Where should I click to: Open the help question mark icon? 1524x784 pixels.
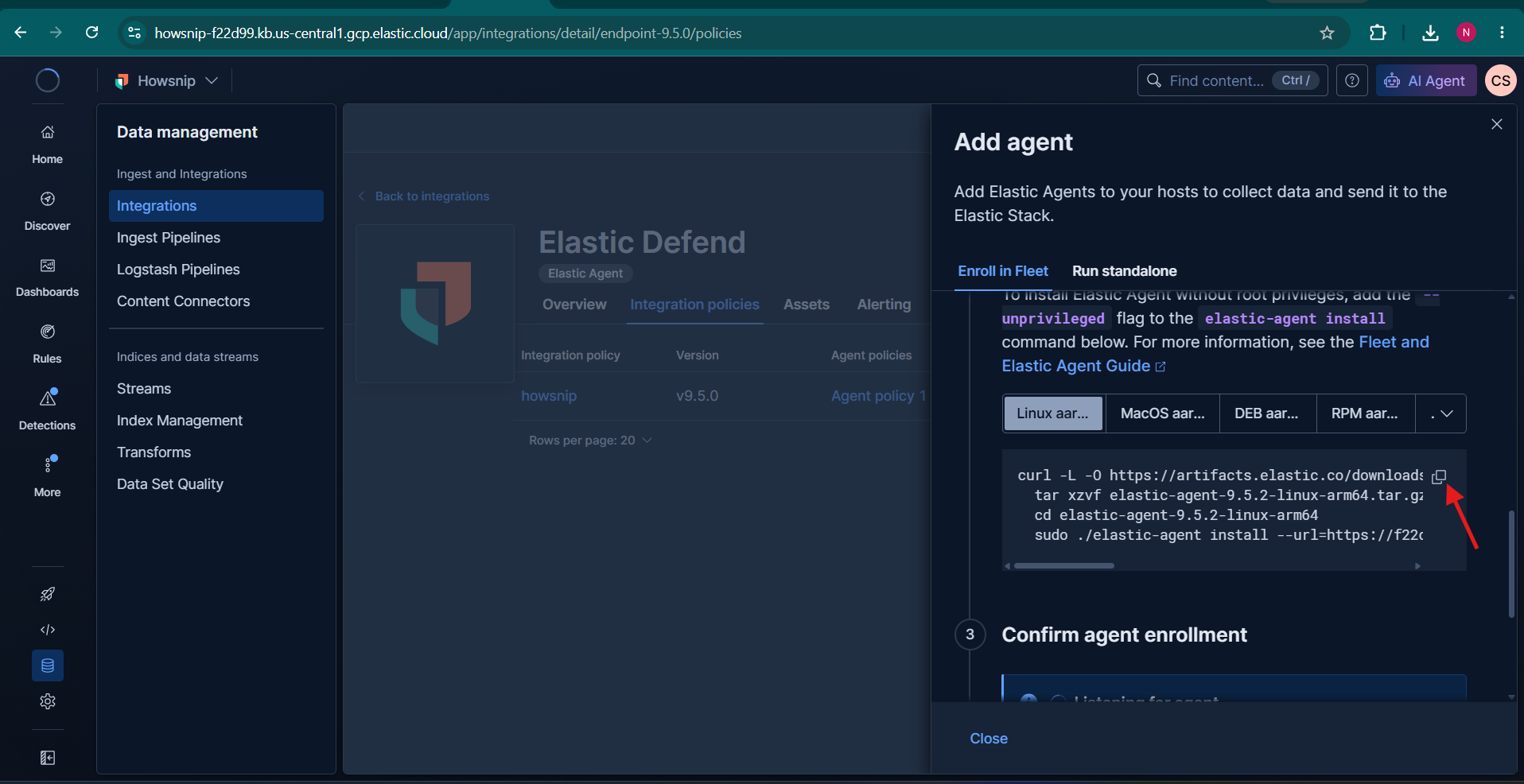tap(1352, 80)
